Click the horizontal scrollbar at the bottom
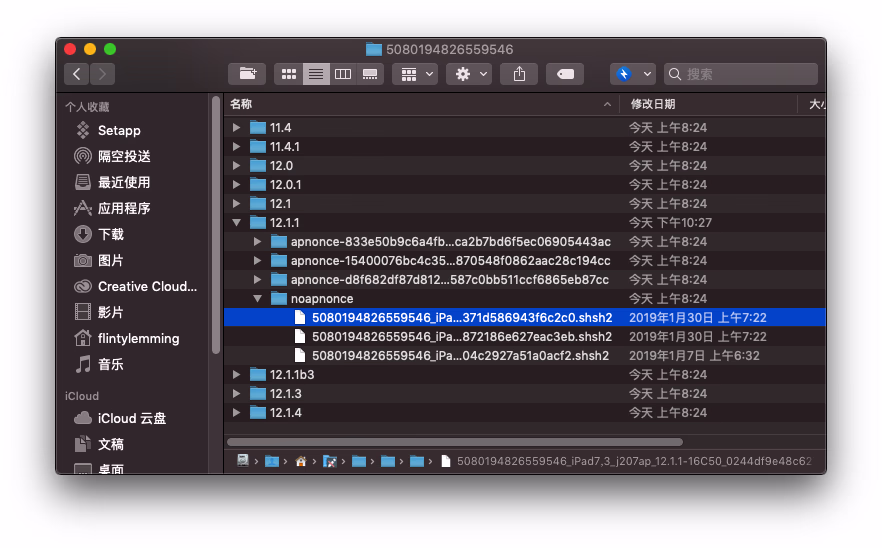The image size is (882, 548). pyautogui.click(x=455, y=441)
